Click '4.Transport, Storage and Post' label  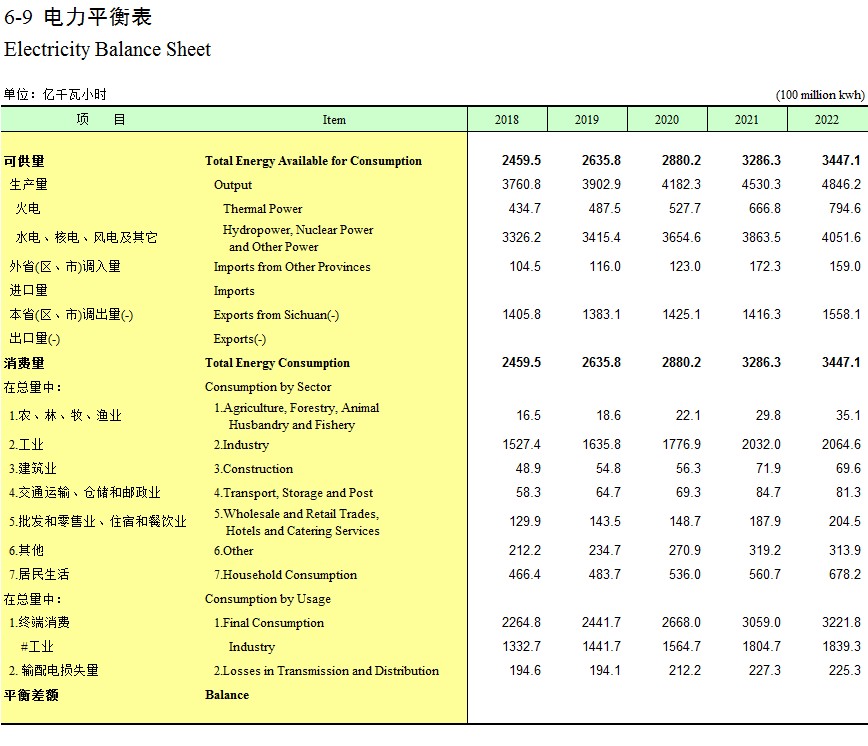pos(293,493)
